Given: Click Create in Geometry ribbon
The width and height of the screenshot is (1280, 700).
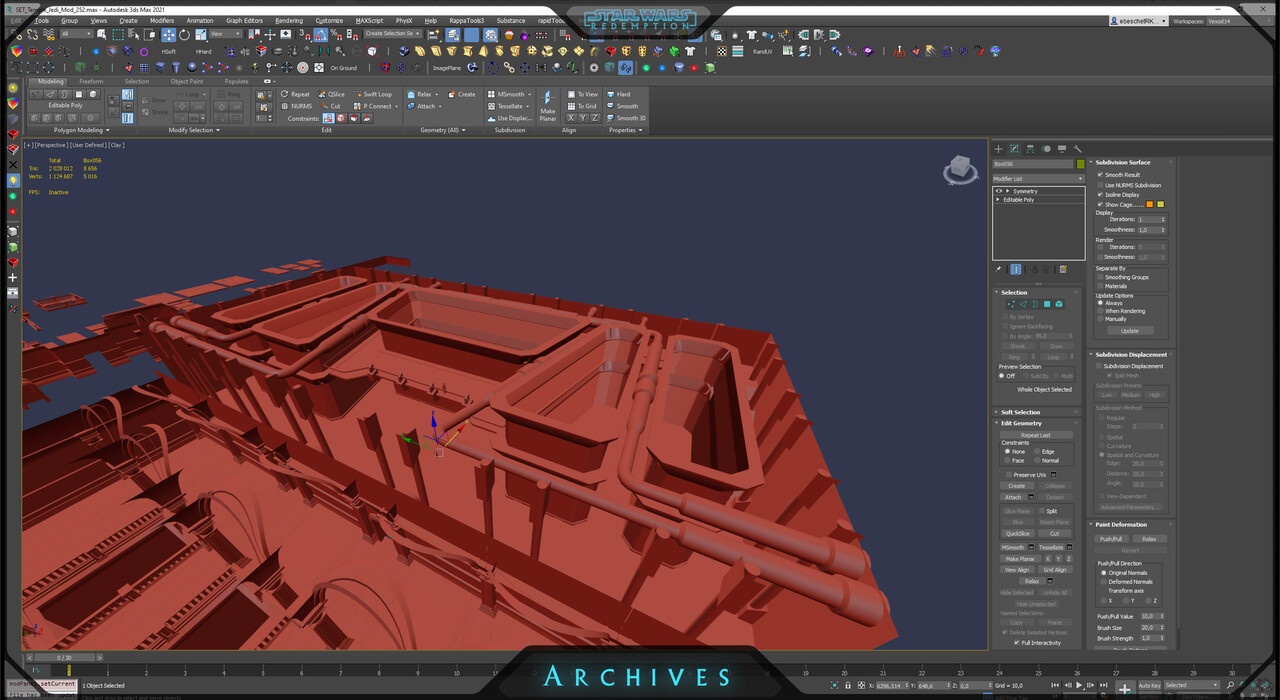Looking at the screenshot, I should (x=462, y=94).
